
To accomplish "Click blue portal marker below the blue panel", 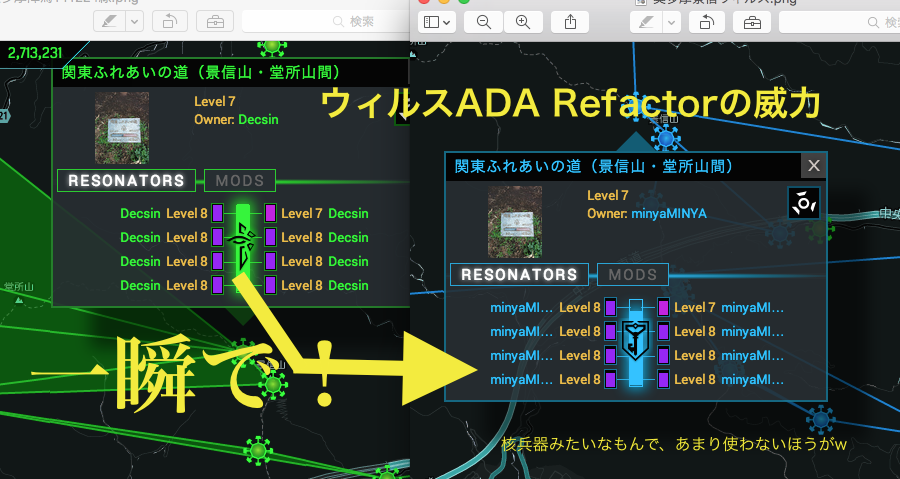I will 821,419.
